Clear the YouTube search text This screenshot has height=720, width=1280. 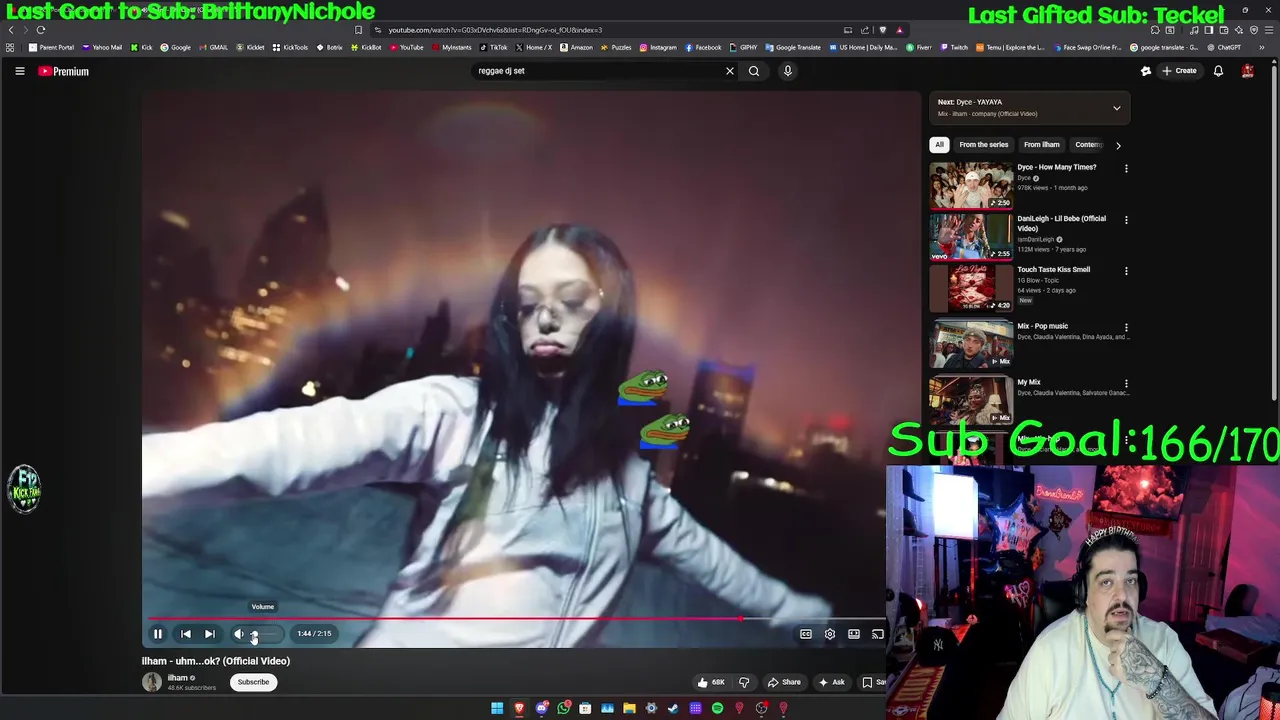tap(729, 71)
